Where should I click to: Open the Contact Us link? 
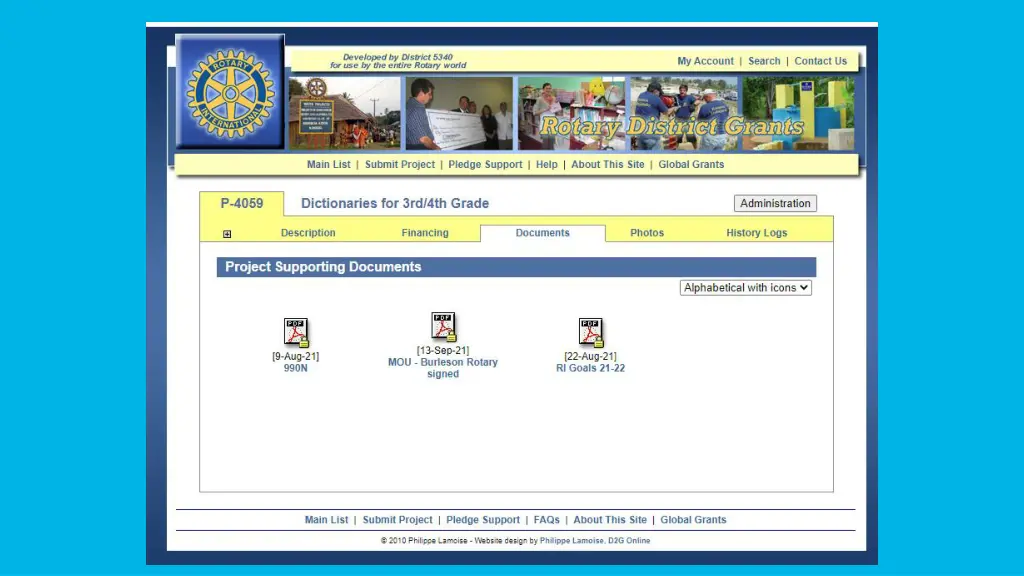point(820,61)
